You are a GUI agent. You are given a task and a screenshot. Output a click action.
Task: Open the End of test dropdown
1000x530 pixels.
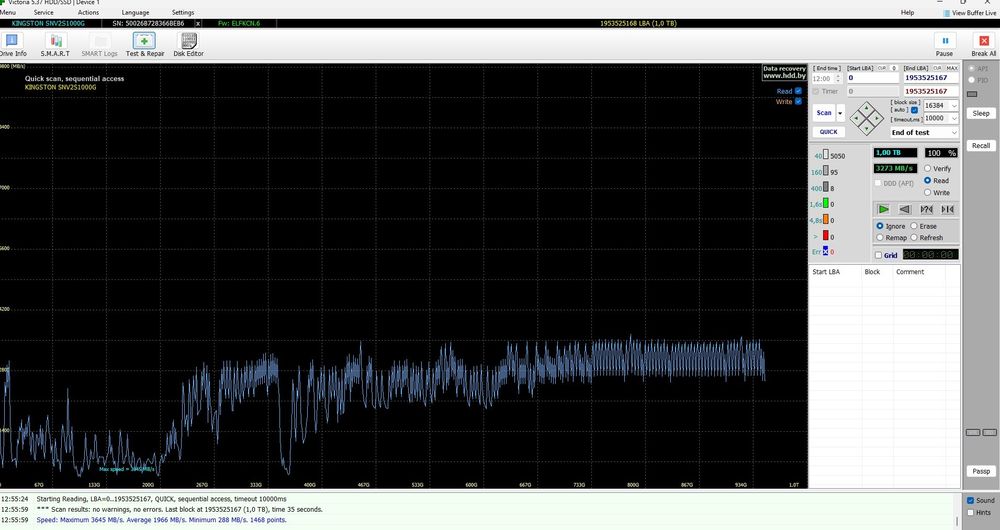(924, 132)
